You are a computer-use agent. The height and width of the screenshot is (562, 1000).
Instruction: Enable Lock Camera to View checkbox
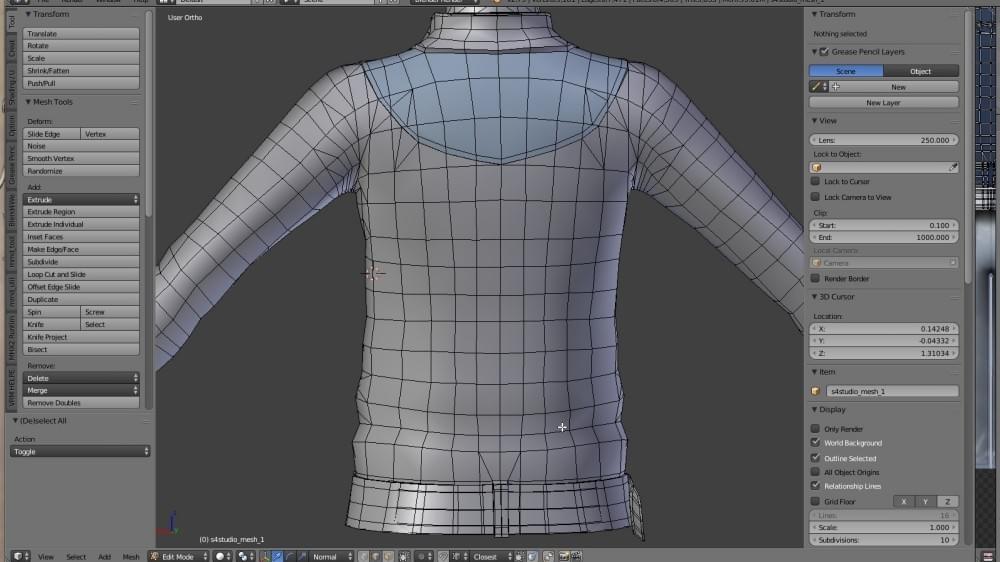click(815, 197)
